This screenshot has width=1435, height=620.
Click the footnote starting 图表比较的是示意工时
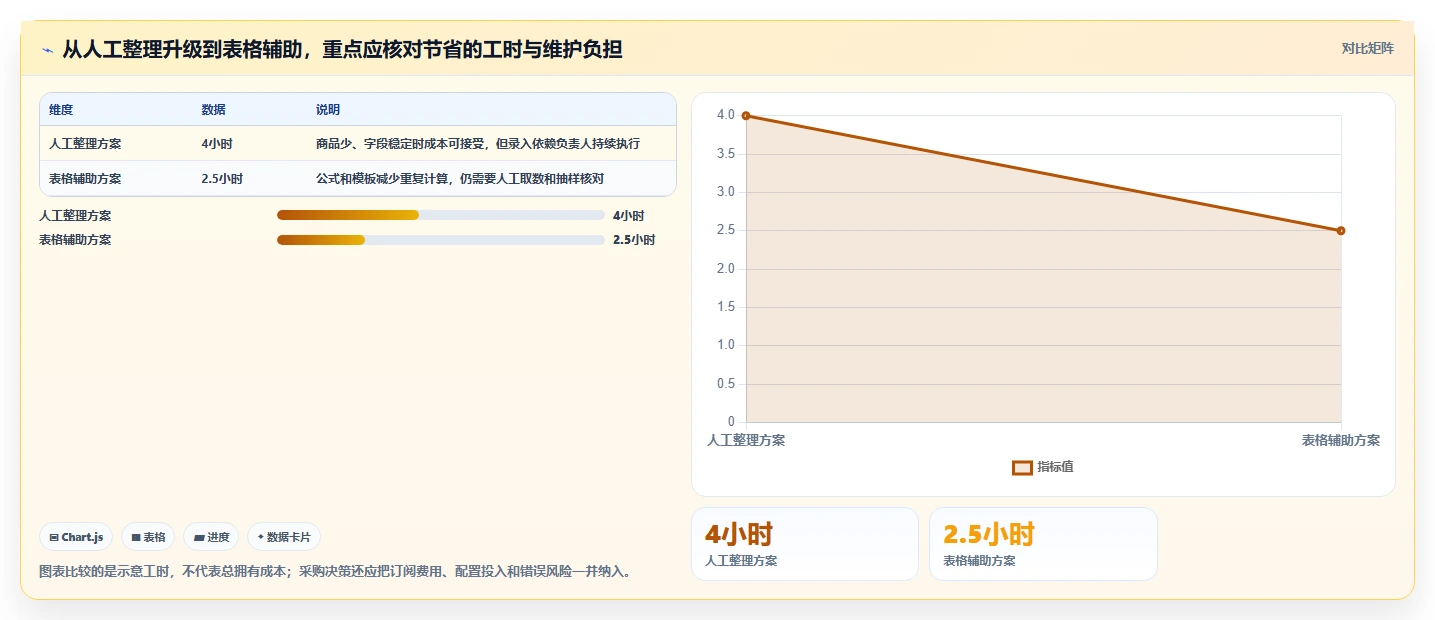pos(335,571)
